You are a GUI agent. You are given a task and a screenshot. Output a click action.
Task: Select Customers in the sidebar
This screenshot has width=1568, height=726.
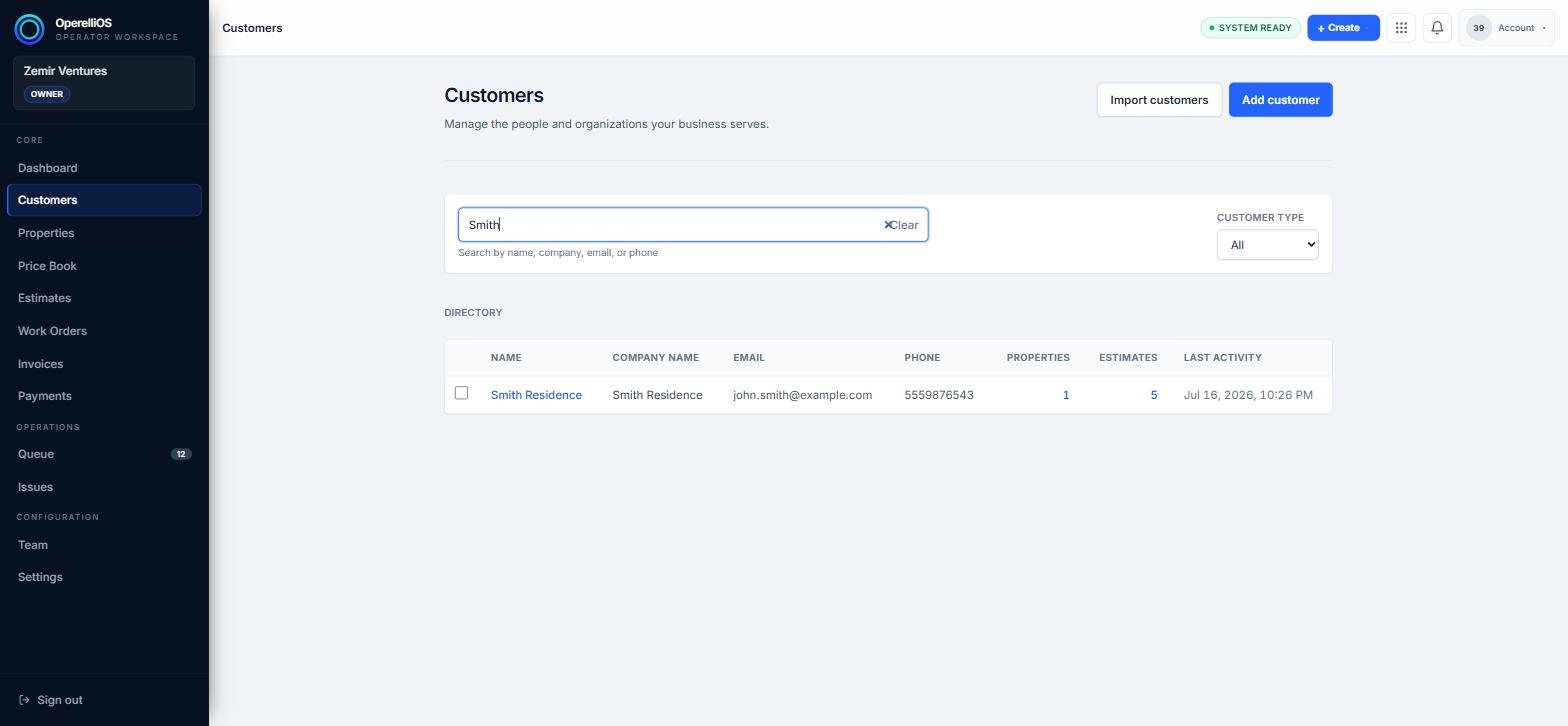pos(104,200)
